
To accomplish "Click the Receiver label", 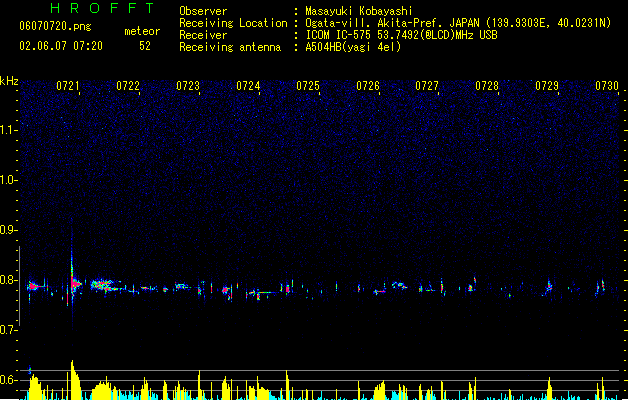I will pyautogui.click(x=203, y=35).
